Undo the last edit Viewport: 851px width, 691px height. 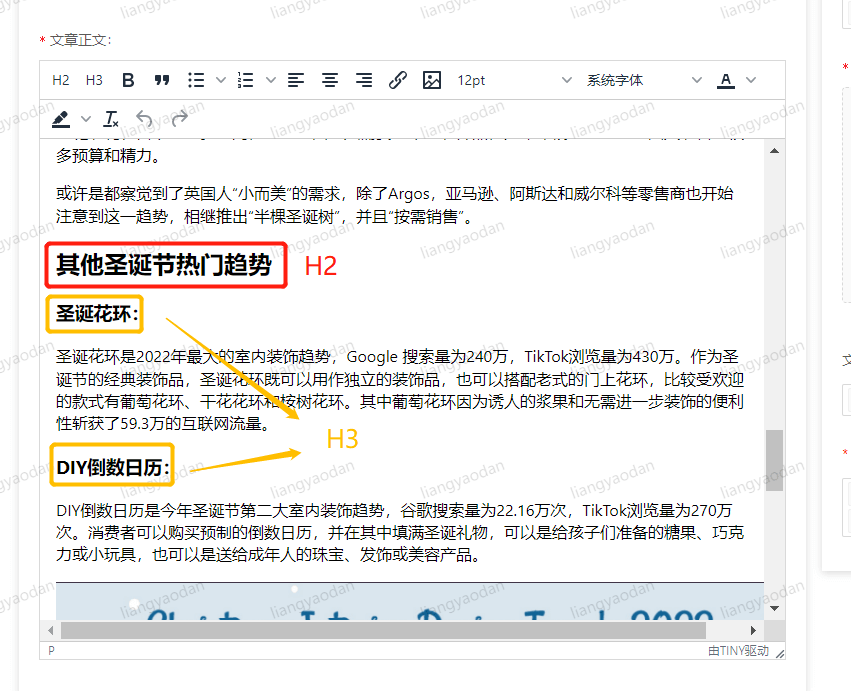pyautogui.click(x=145, y=119)
